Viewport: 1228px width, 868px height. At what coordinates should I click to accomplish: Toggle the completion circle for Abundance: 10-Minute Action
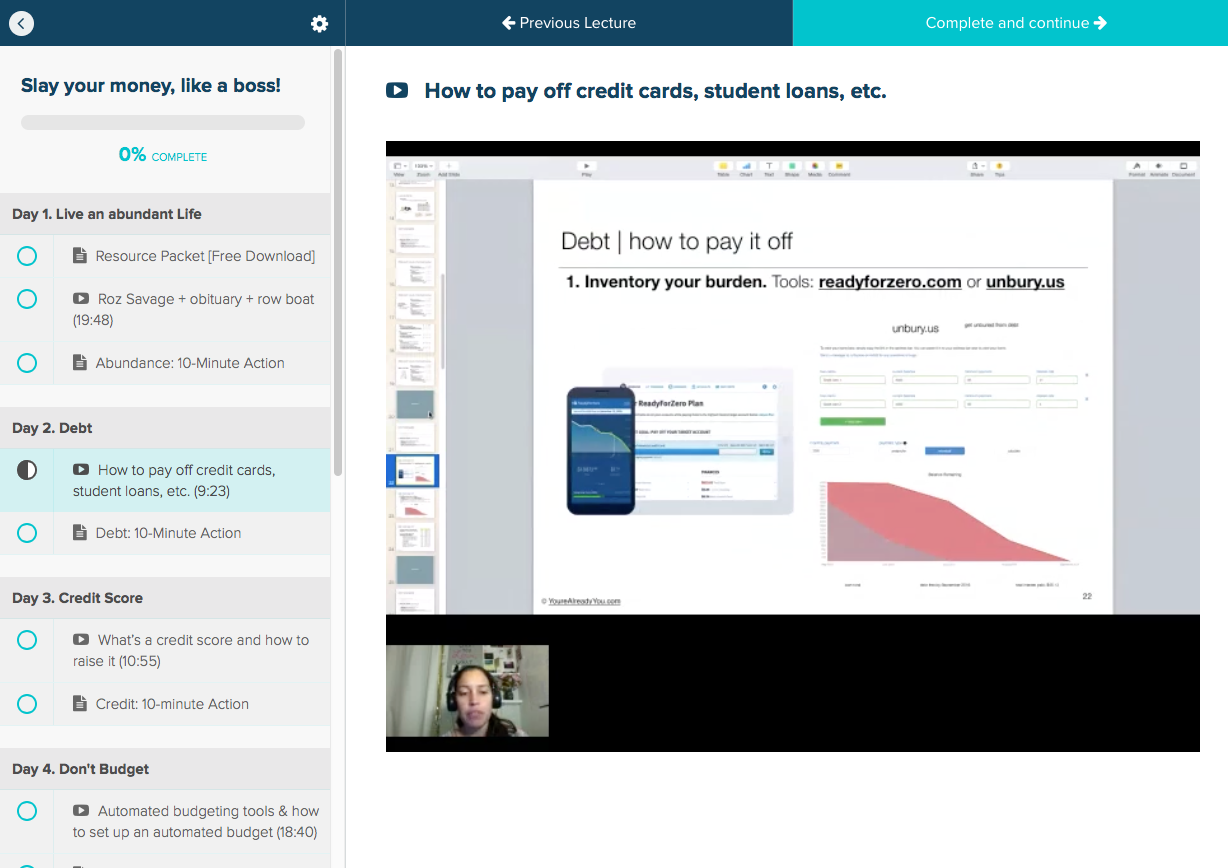pyautogui.click(x=27, y=363)
